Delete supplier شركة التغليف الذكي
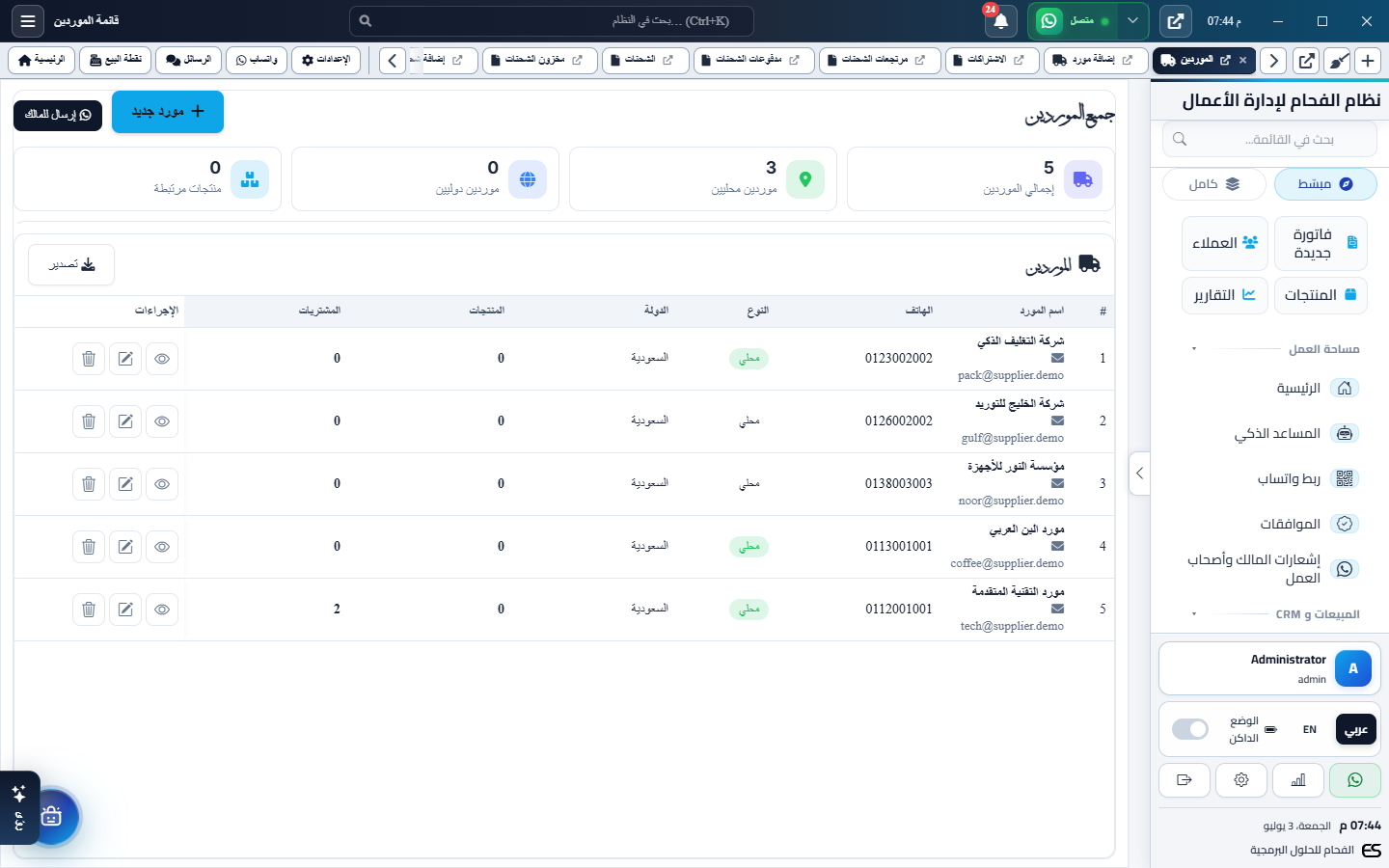Image resolution: width=1389 pixels, height=868 pixels. (89, 359)
